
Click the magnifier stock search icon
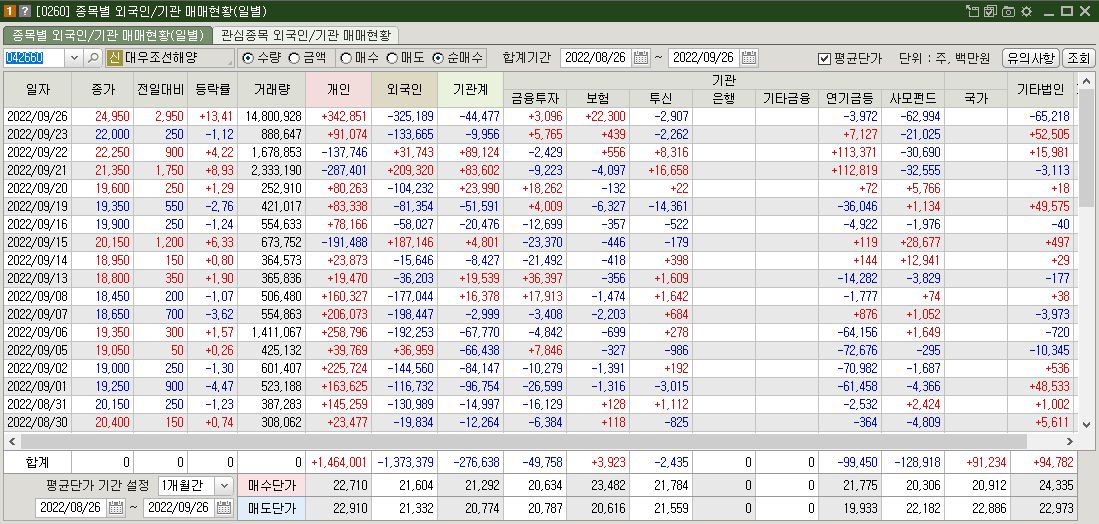click(93, 58)
